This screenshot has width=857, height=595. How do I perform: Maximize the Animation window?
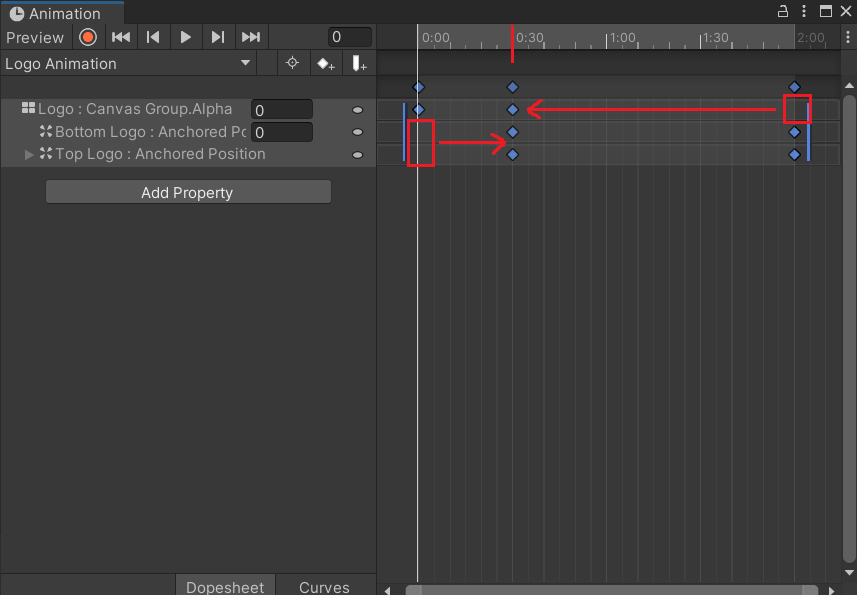[826, 11]
